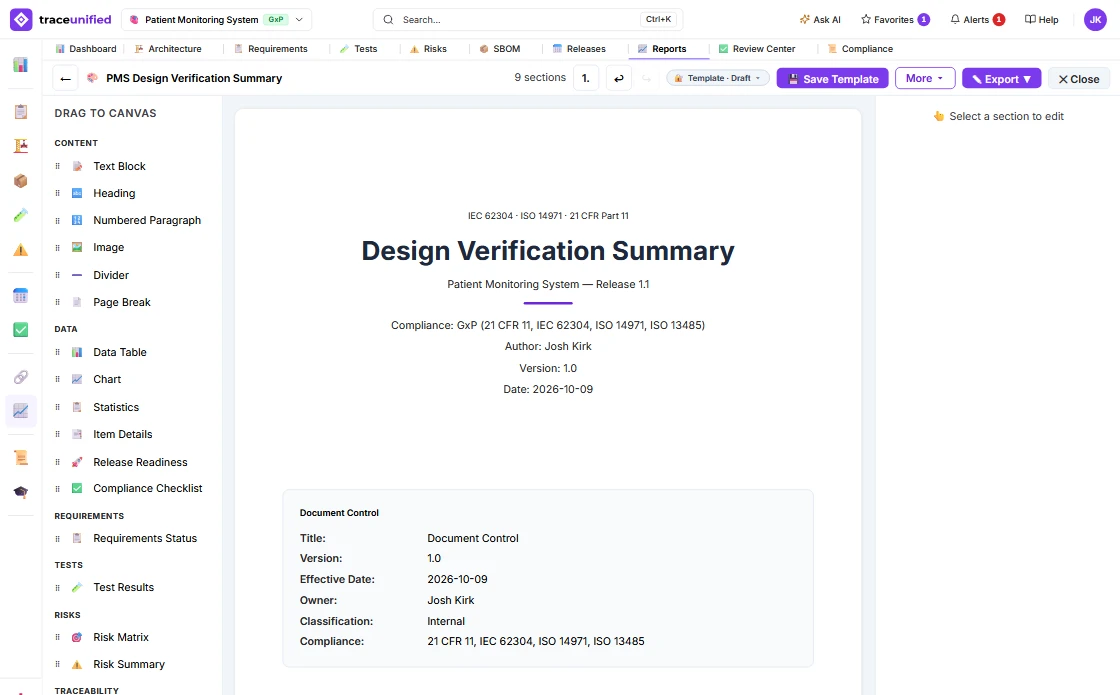Screen dimensions: 1120x695
Task: Select the Heading component icon
Action: [77, 193]
